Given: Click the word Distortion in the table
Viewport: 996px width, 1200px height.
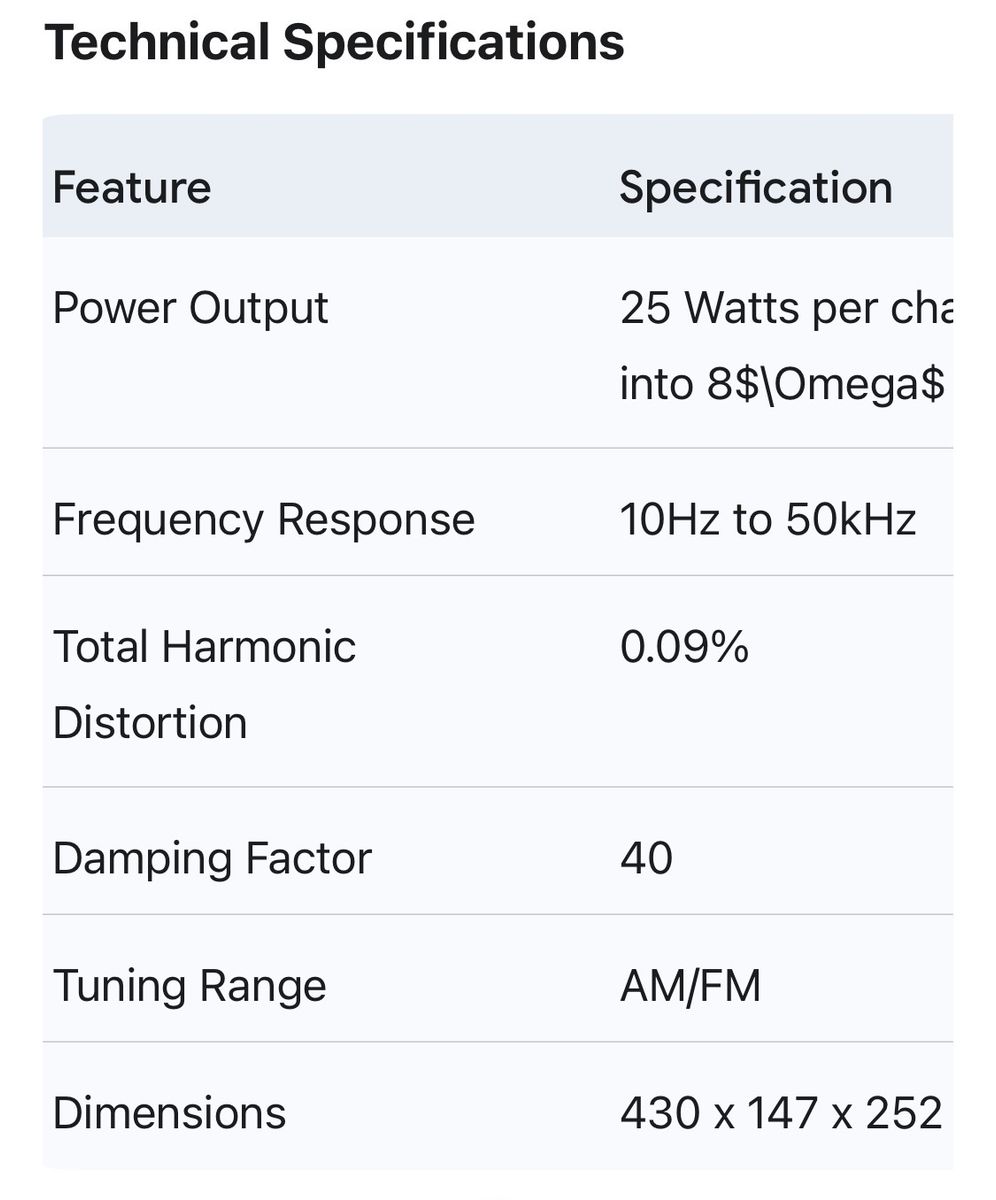Looking at the screenshot, I should [x=150, y=723].
